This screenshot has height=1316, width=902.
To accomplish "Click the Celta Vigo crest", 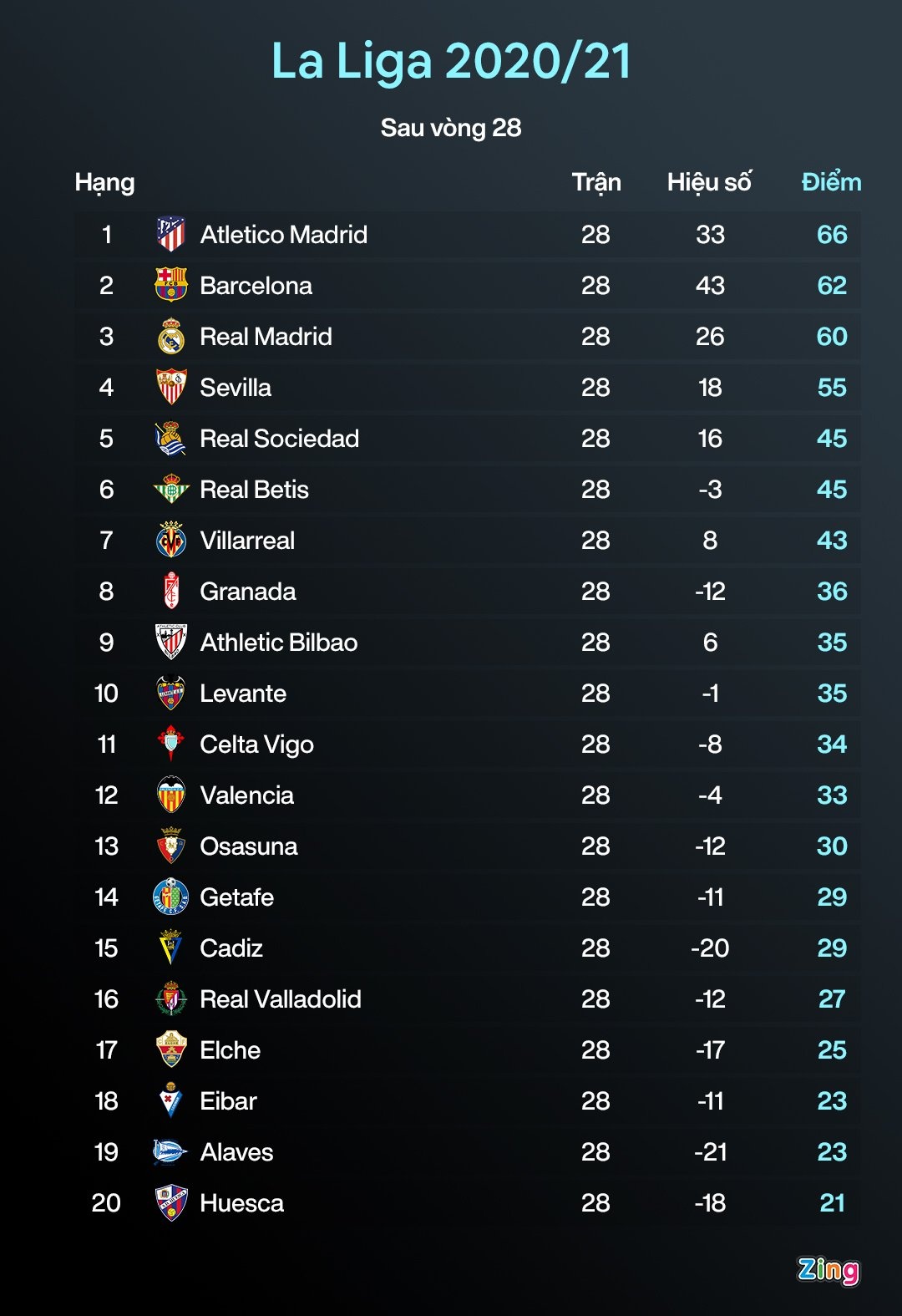I will click(x=171, y=744).
